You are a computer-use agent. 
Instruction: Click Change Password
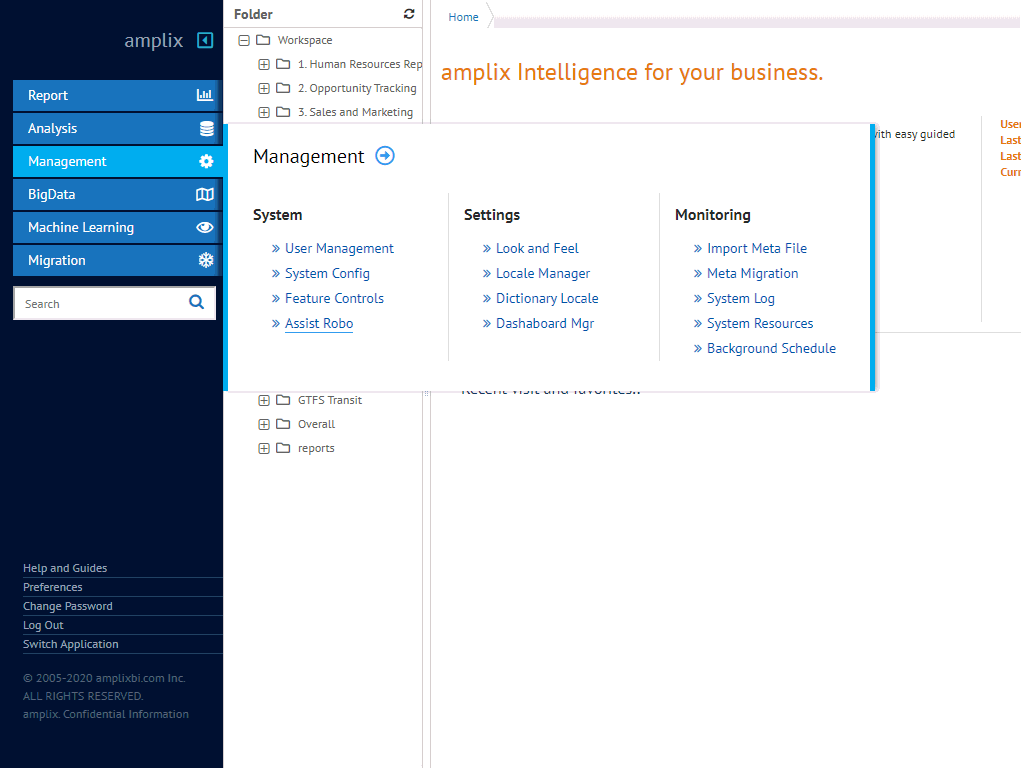[x=67, y=606]
